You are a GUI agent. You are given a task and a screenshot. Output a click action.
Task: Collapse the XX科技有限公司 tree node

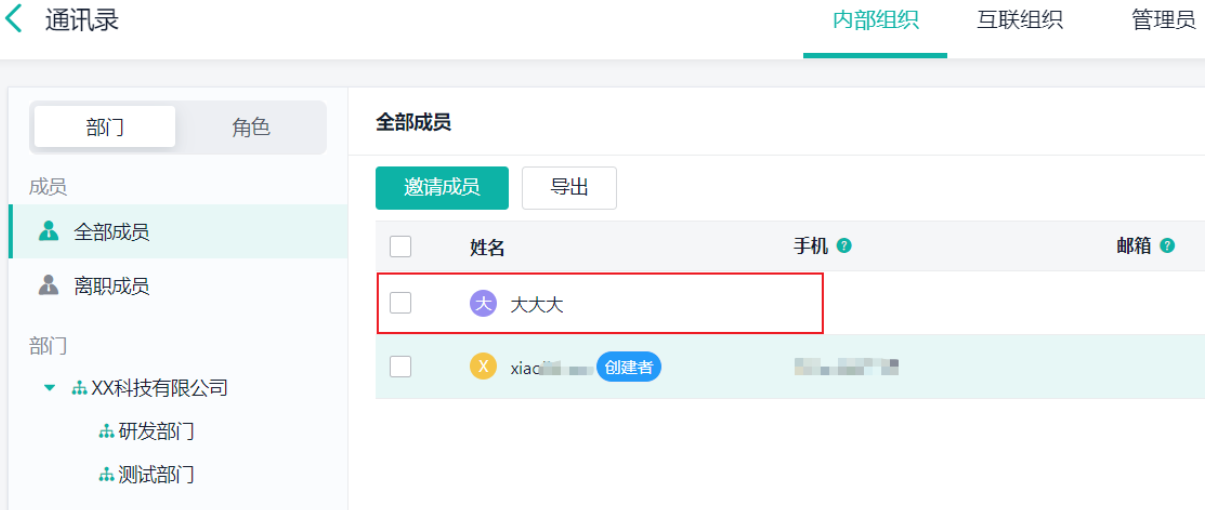[x=50, y=388]
